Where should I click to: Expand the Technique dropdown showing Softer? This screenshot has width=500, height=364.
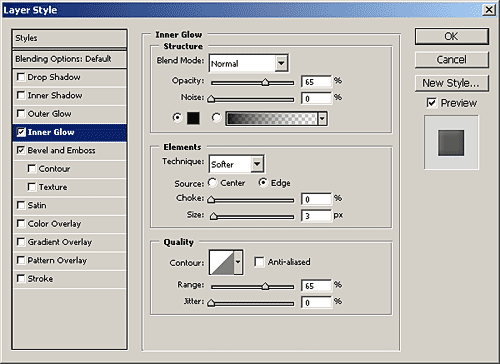click(x=236, y=164)
